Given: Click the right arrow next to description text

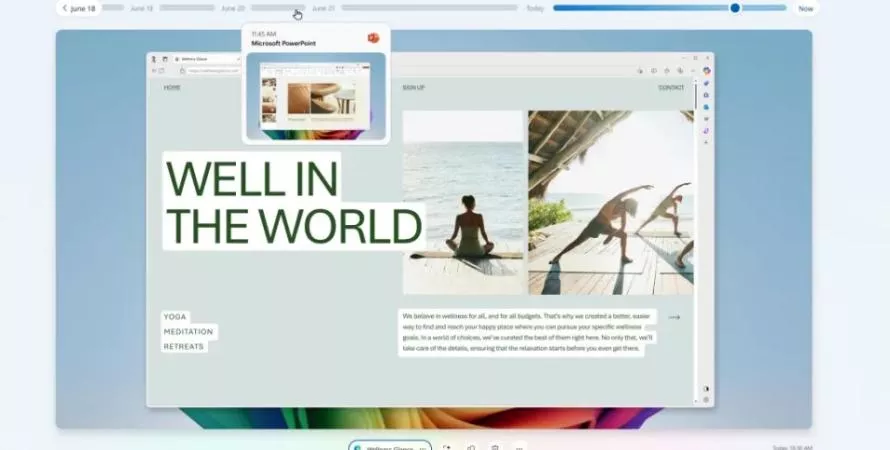Looking at the screenshot, I should (x=674, y=317).
